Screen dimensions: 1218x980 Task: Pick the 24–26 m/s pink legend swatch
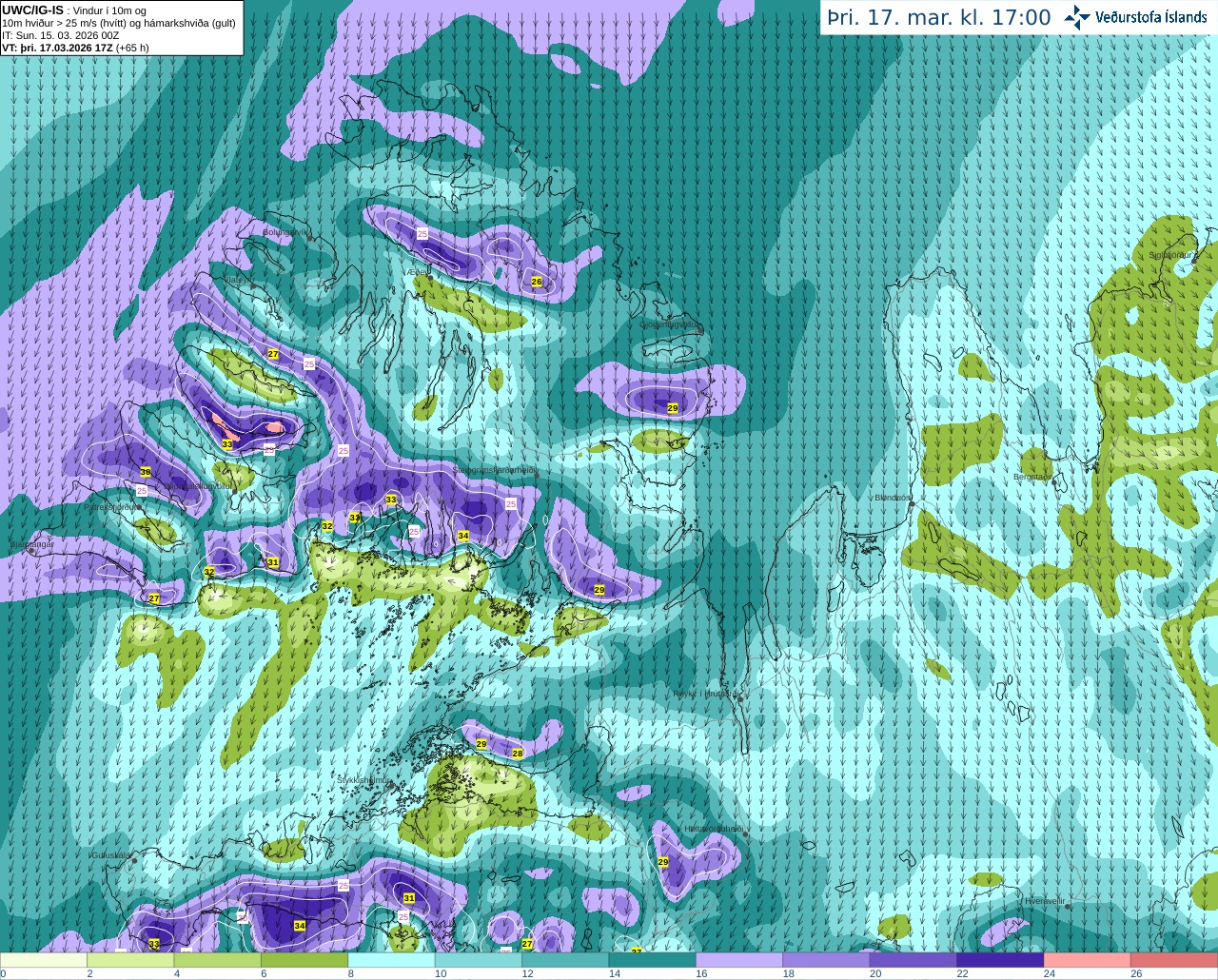pyautogui.click(x=1088, y=960)
